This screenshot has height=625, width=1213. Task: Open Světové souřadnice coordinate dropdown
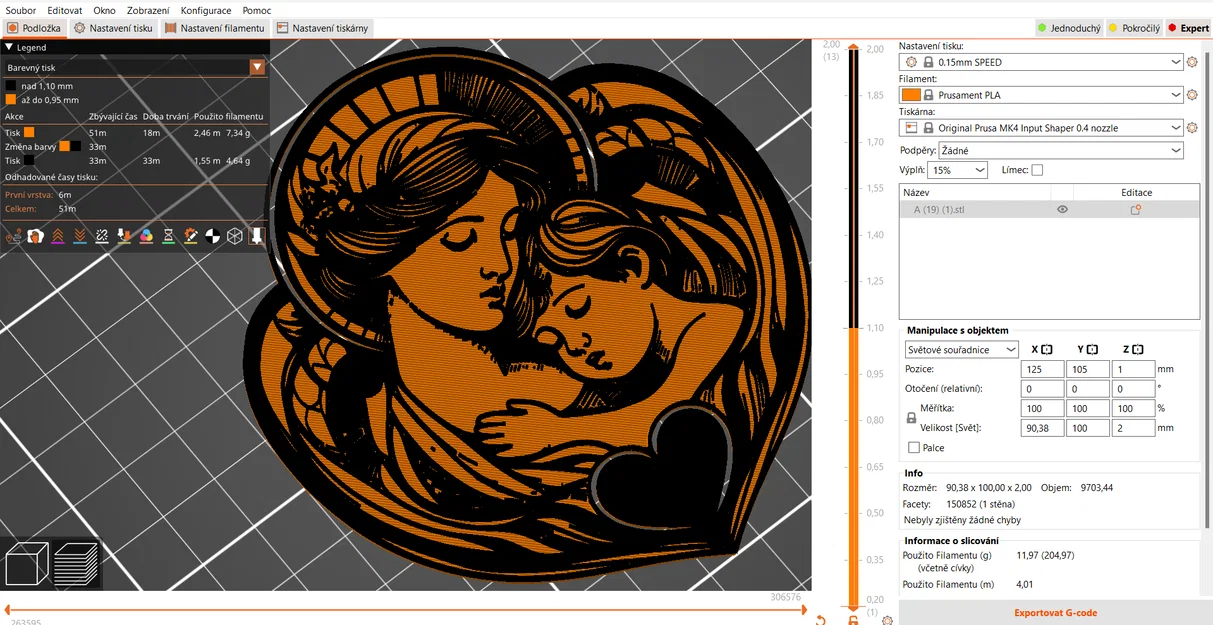961,350
